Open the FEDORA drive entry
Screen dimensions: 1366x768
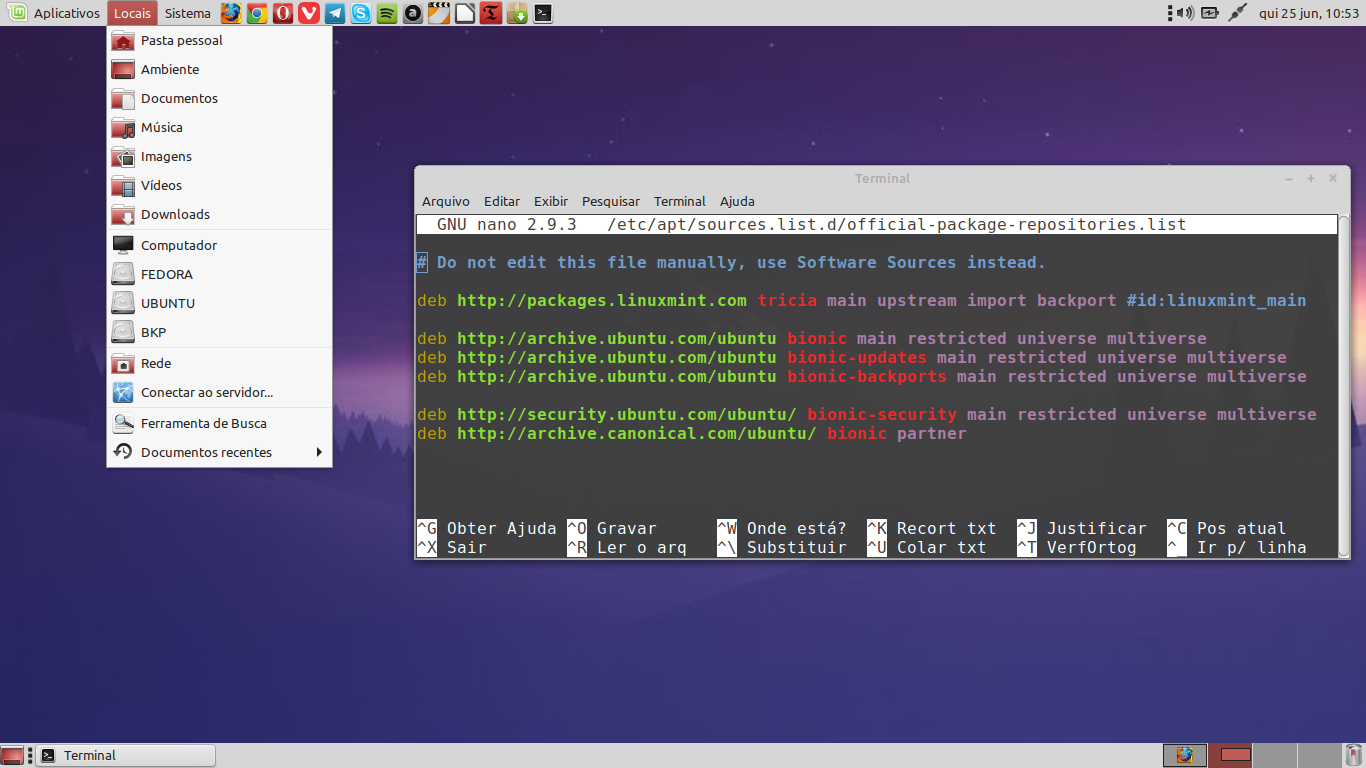220,275
